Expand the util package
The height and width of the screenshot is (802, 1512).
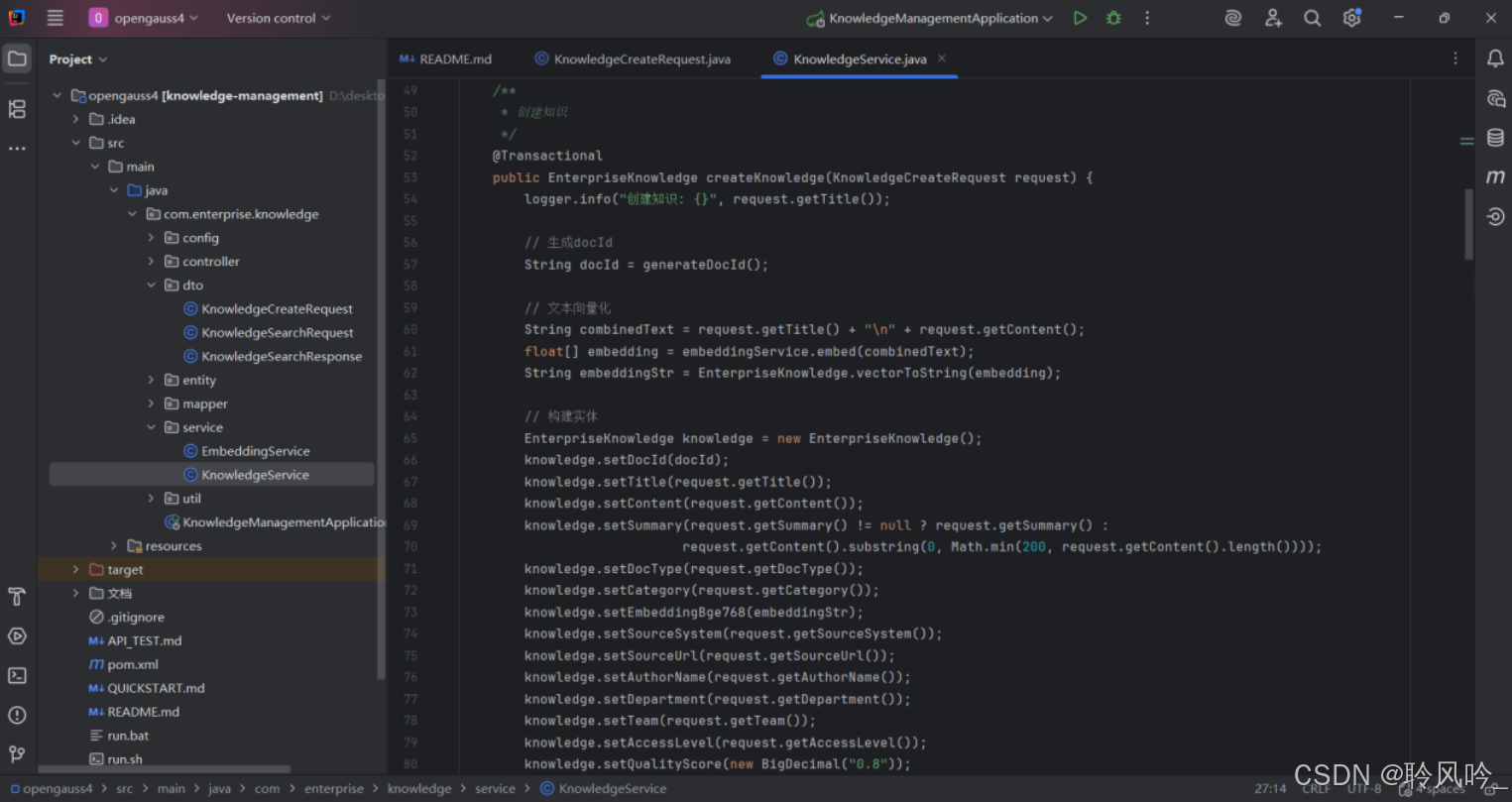pyautogui.click(x=151, y=499)
